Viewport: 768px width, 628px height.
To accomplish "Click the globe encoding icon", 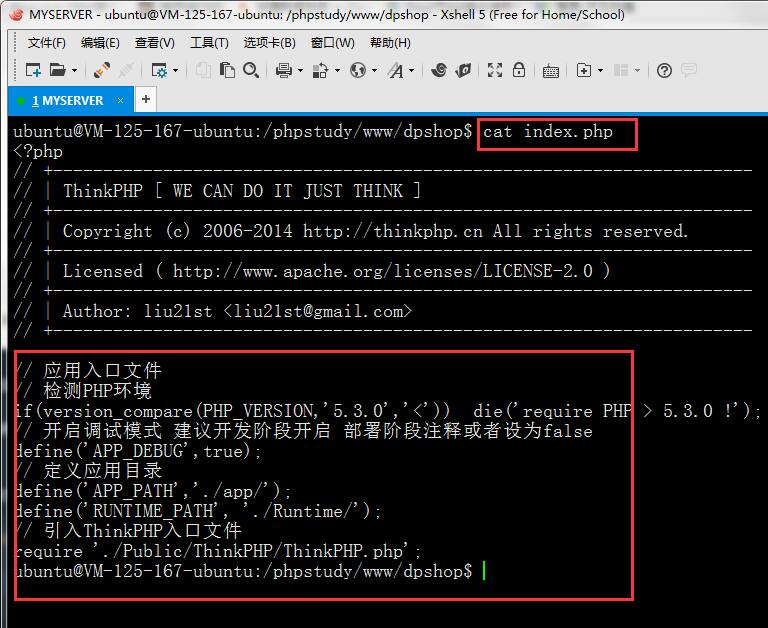I will (358, 71).
